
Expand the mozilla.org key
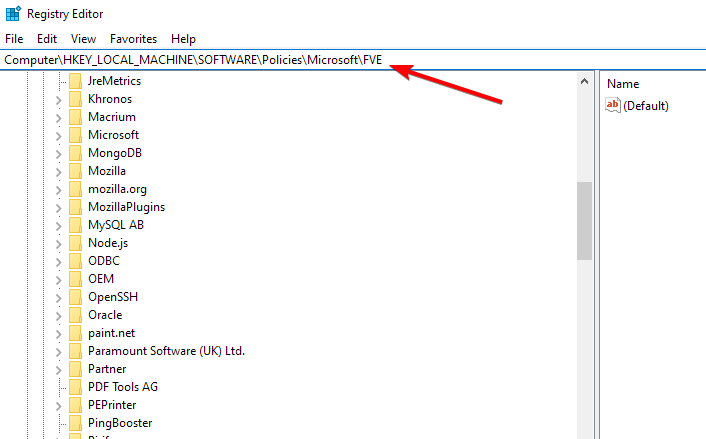[59, 190]
